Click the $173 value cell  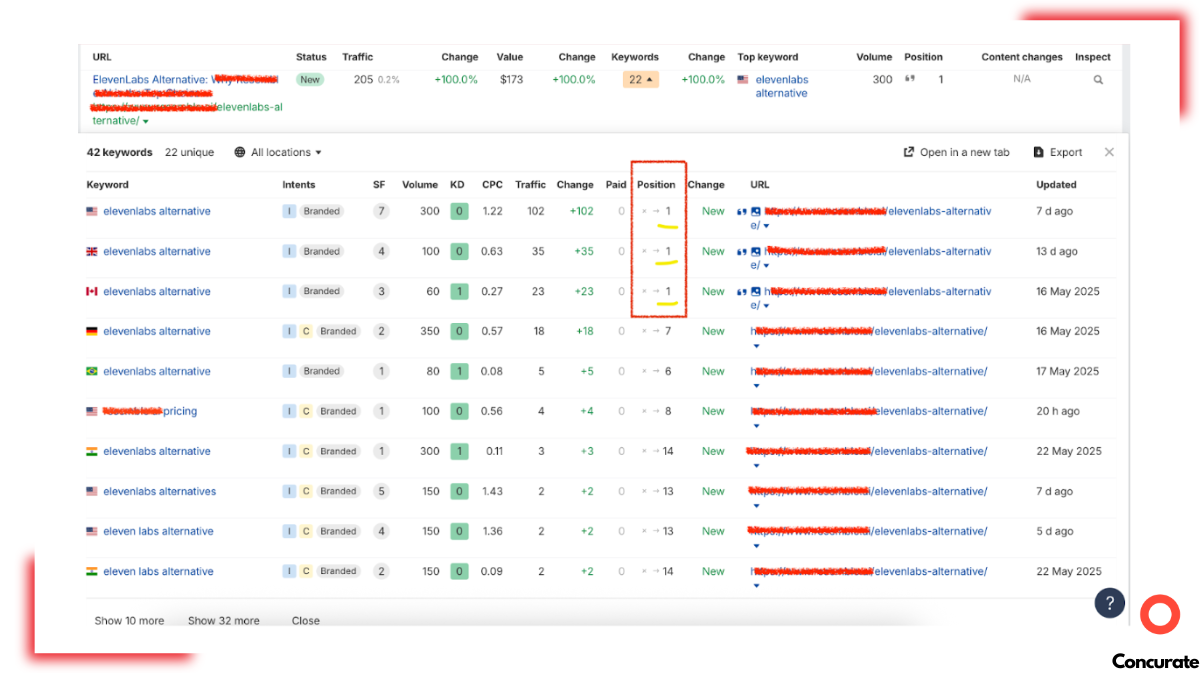(511, 79)
